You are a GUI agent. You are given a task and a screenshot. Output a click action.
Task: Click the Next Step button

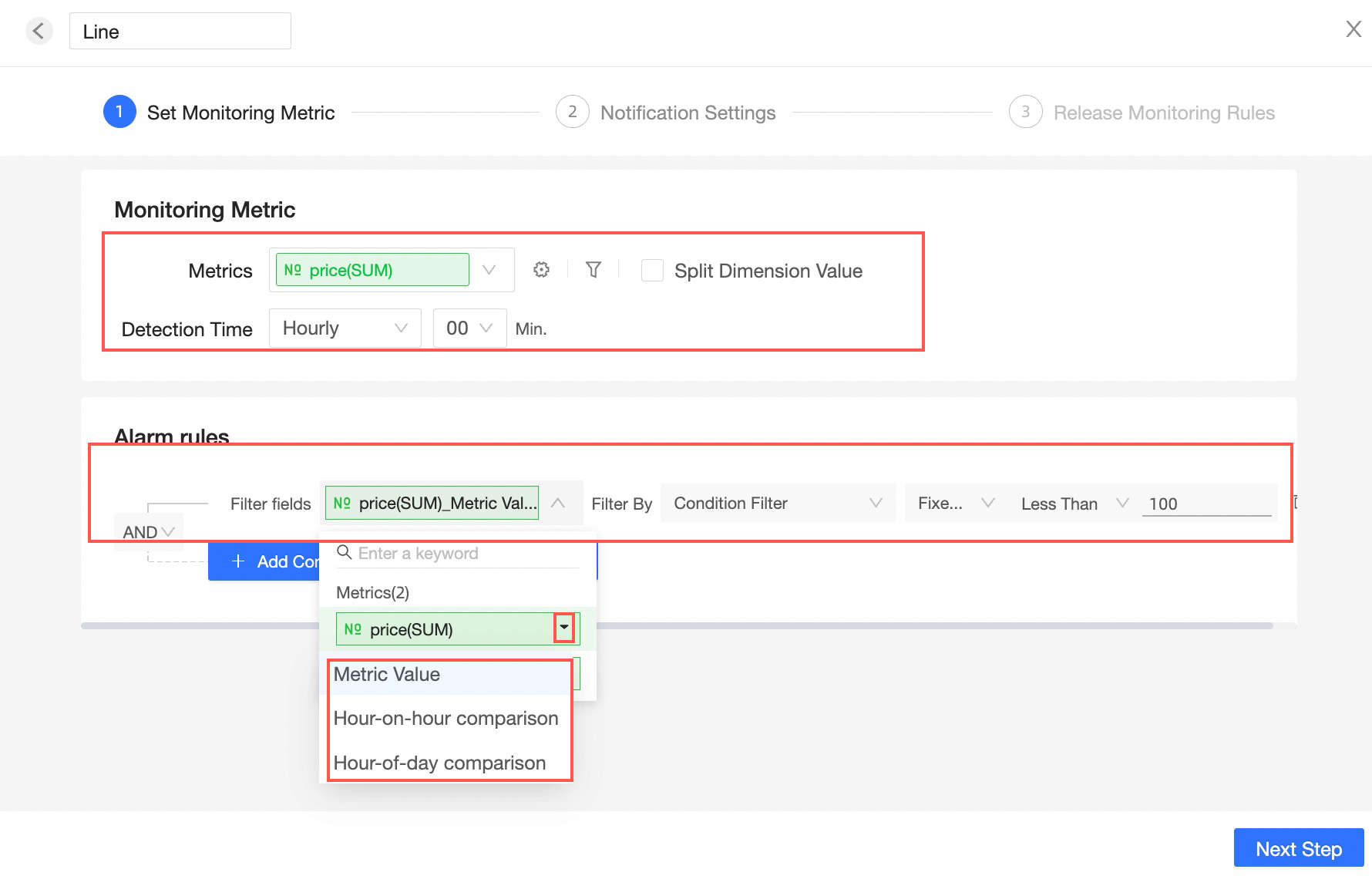click(x=1298, y=849)
